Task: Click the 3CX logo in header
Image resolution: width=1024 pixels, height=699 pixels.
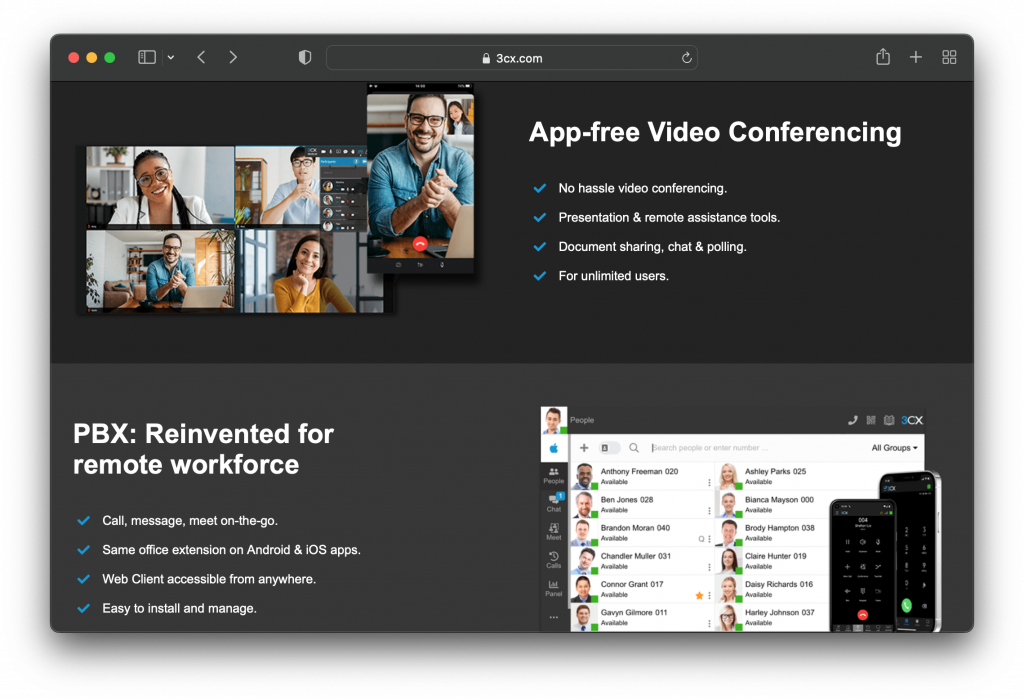Action: 912,420
